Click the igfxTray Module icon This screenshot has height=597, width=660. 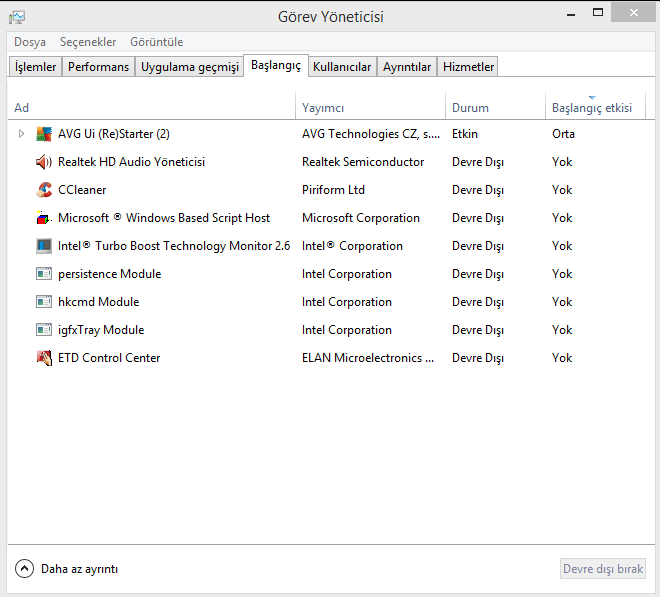pos(44,330)
